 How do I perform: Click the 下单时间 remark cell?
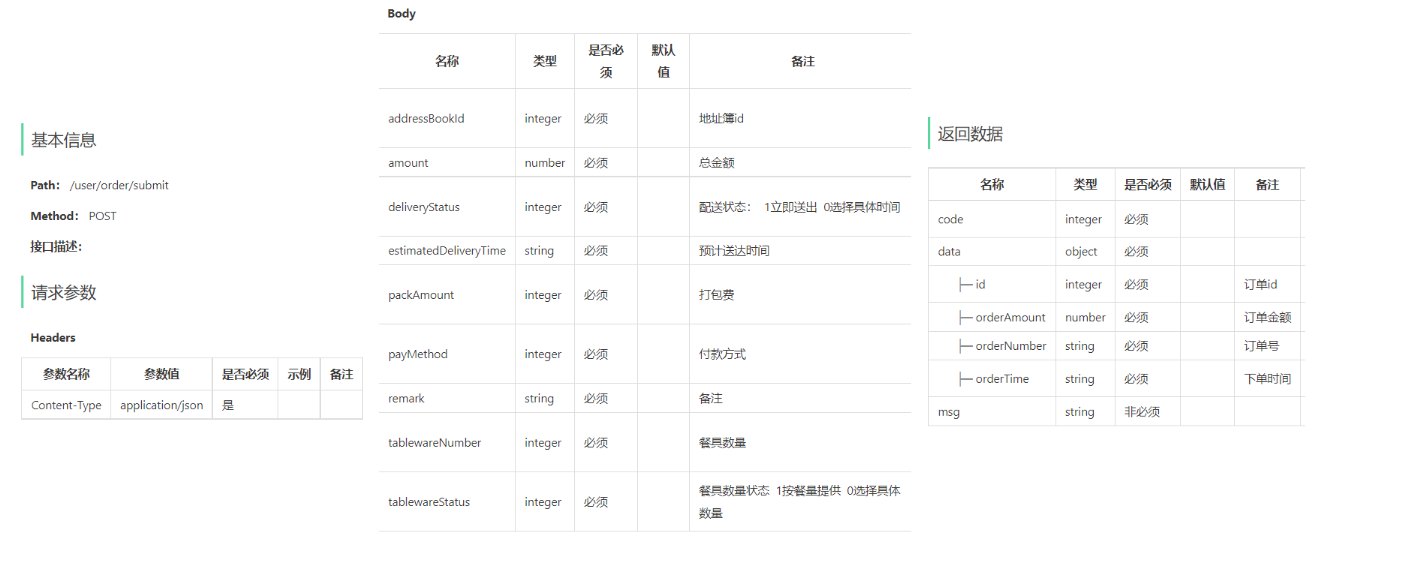(x=1268, y=379)
